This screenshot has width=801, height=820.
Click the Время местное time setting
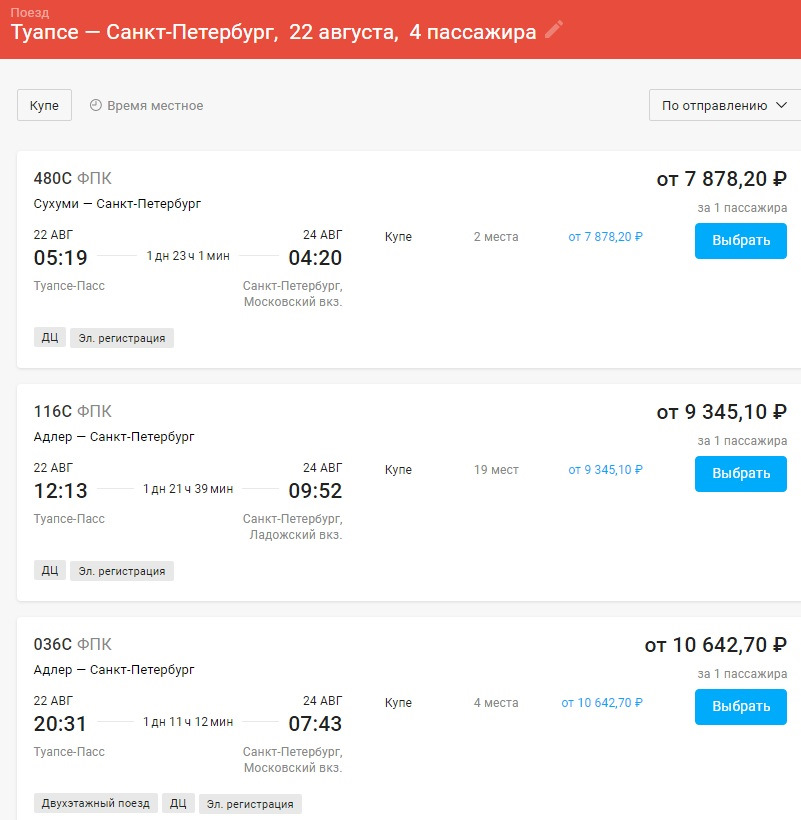(x=155, y=105)
